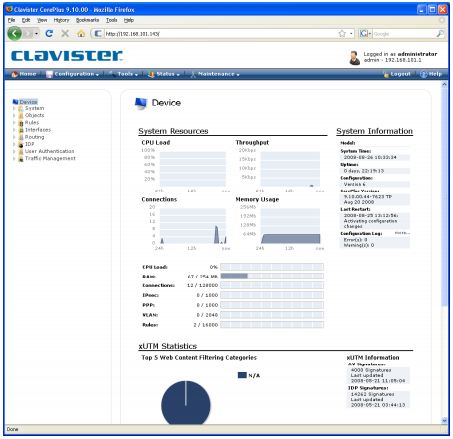Select Device in the tree
The width and height of the screenshot is (453, 439).
[28, 102]
